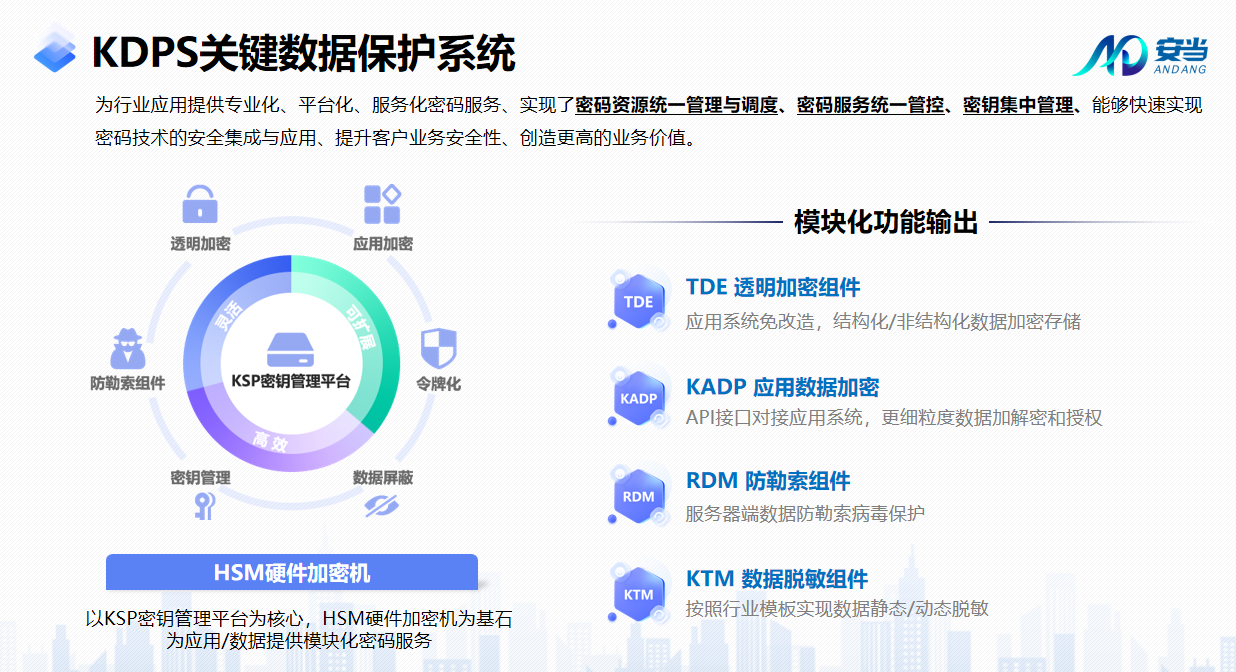Click the underlined 密码资源统一管理与调度 text
This screenshot has height=672, width=1236.
click(677, 105)
